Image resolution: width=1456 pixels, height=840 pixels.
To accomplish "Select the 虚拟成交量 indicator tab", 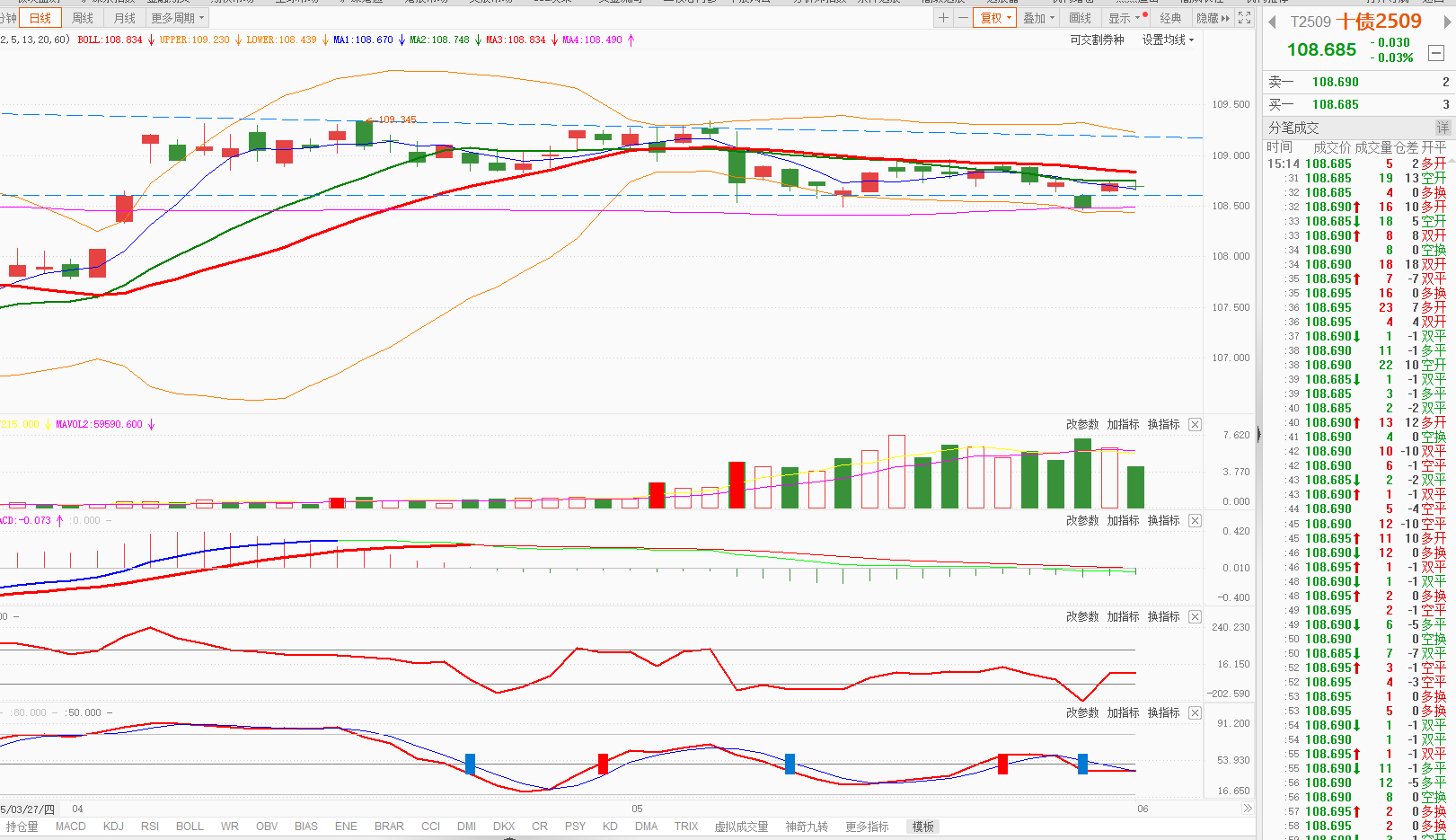I will (741, 827).
